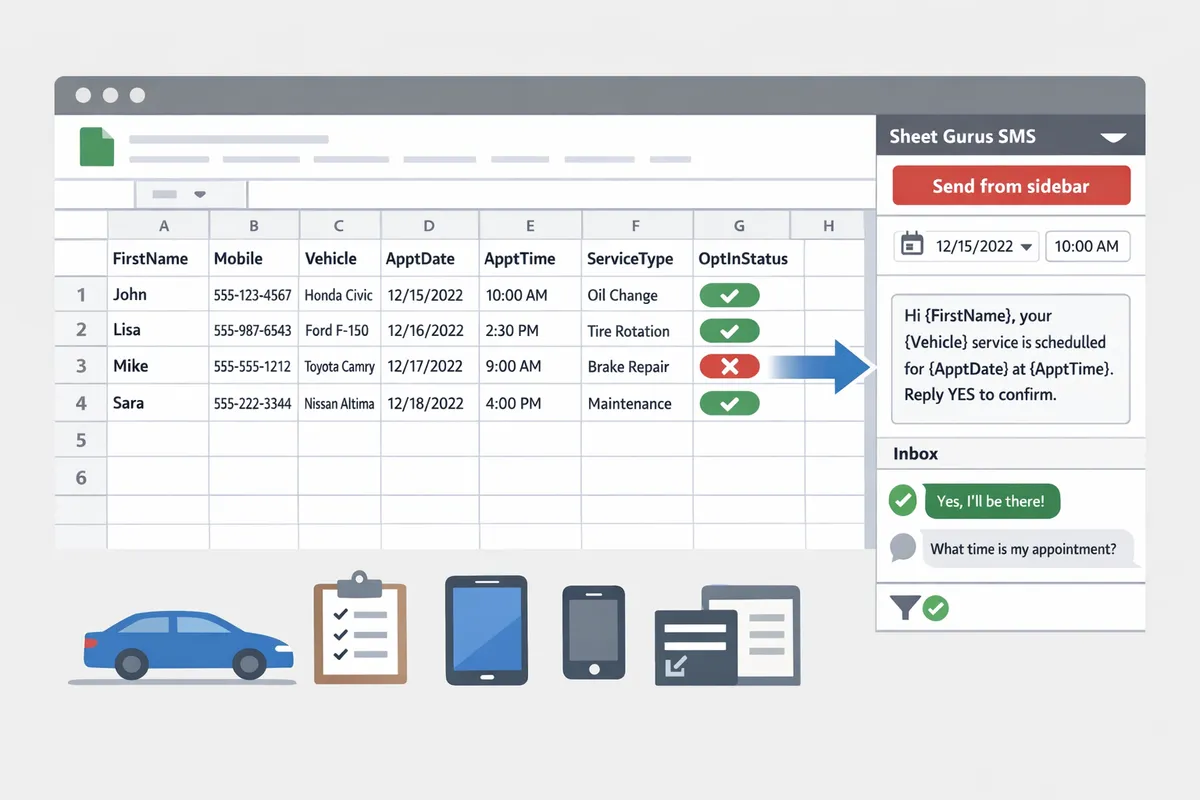Toggle Lisa's OptInStatus green check
This screenshot has width=1200, height=800.
pos(729,330)
